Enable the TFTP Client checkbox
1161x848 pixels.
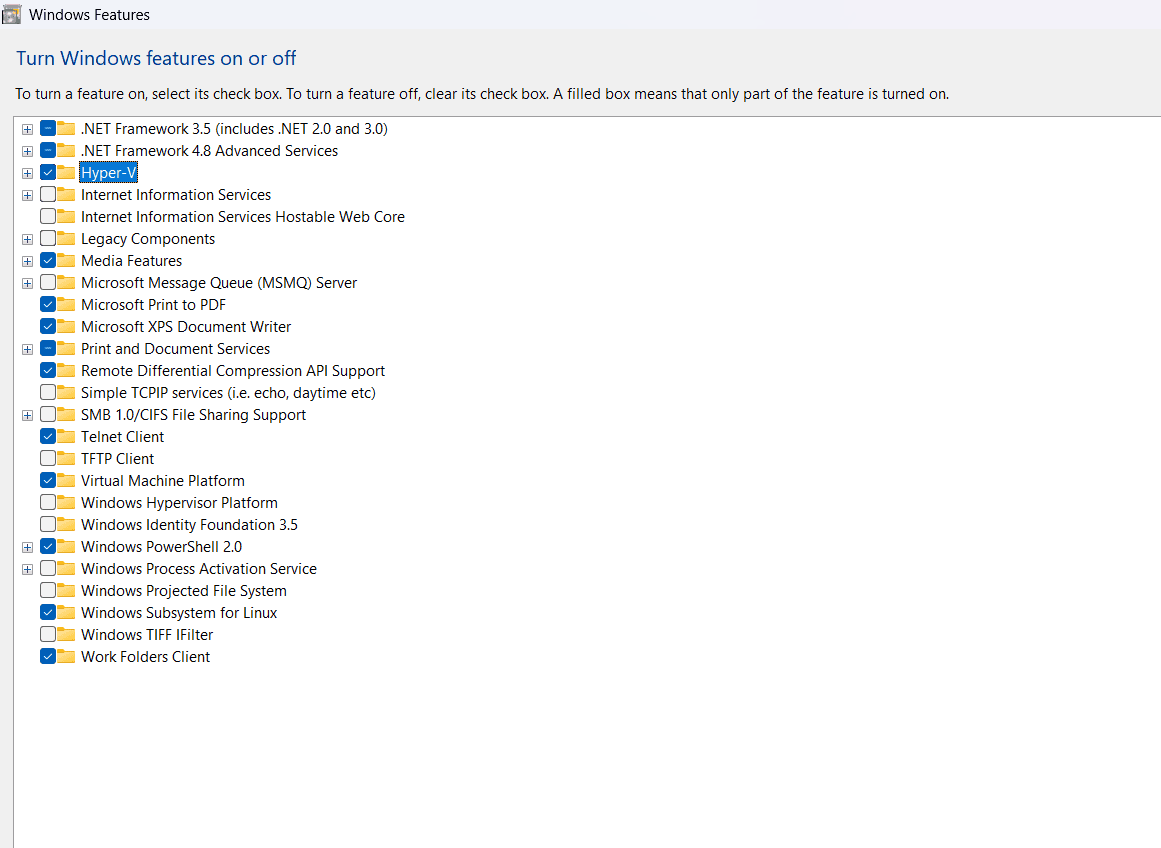48,458
